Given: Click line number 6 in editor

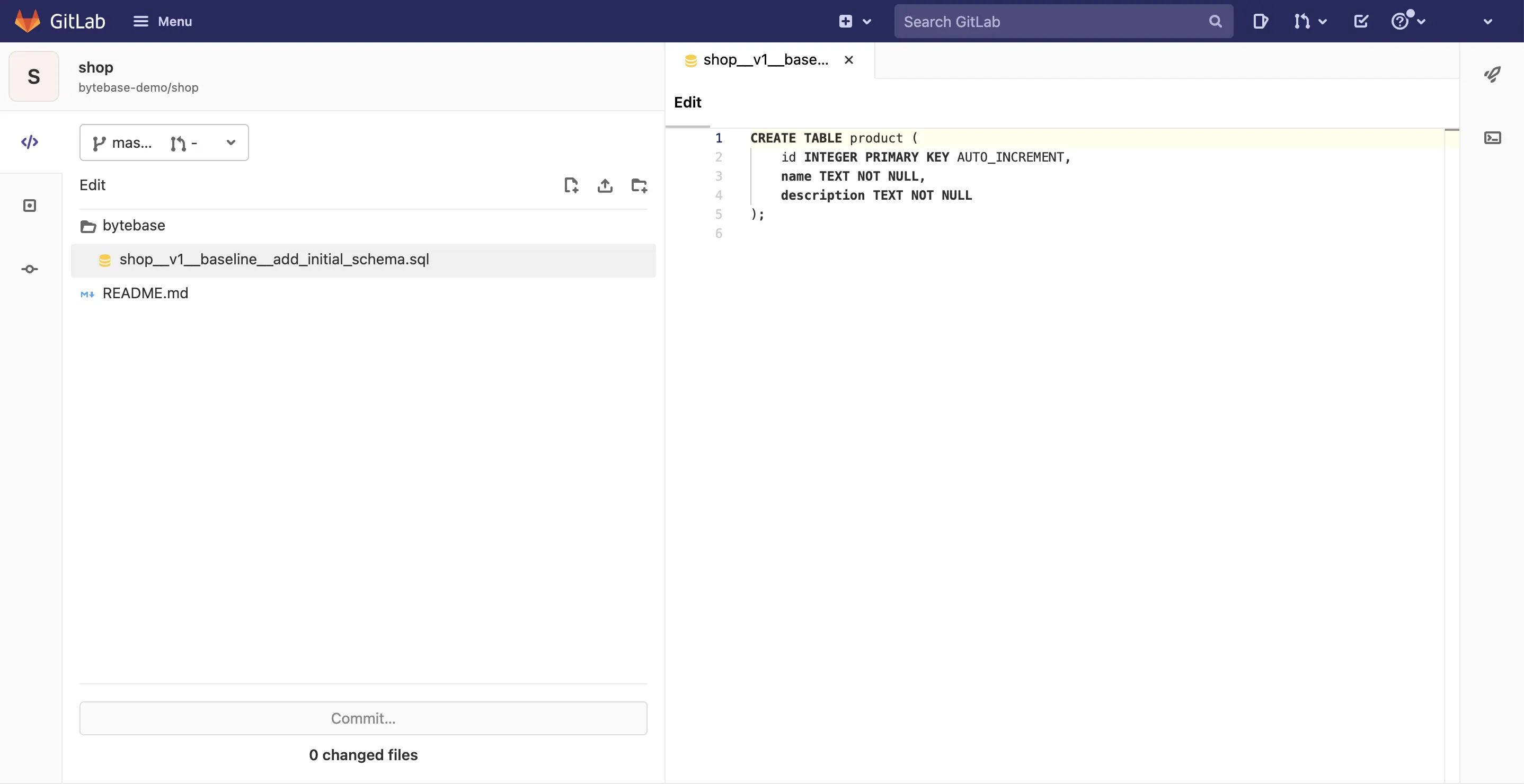Looking at the screenshot, I should [718, 233].
